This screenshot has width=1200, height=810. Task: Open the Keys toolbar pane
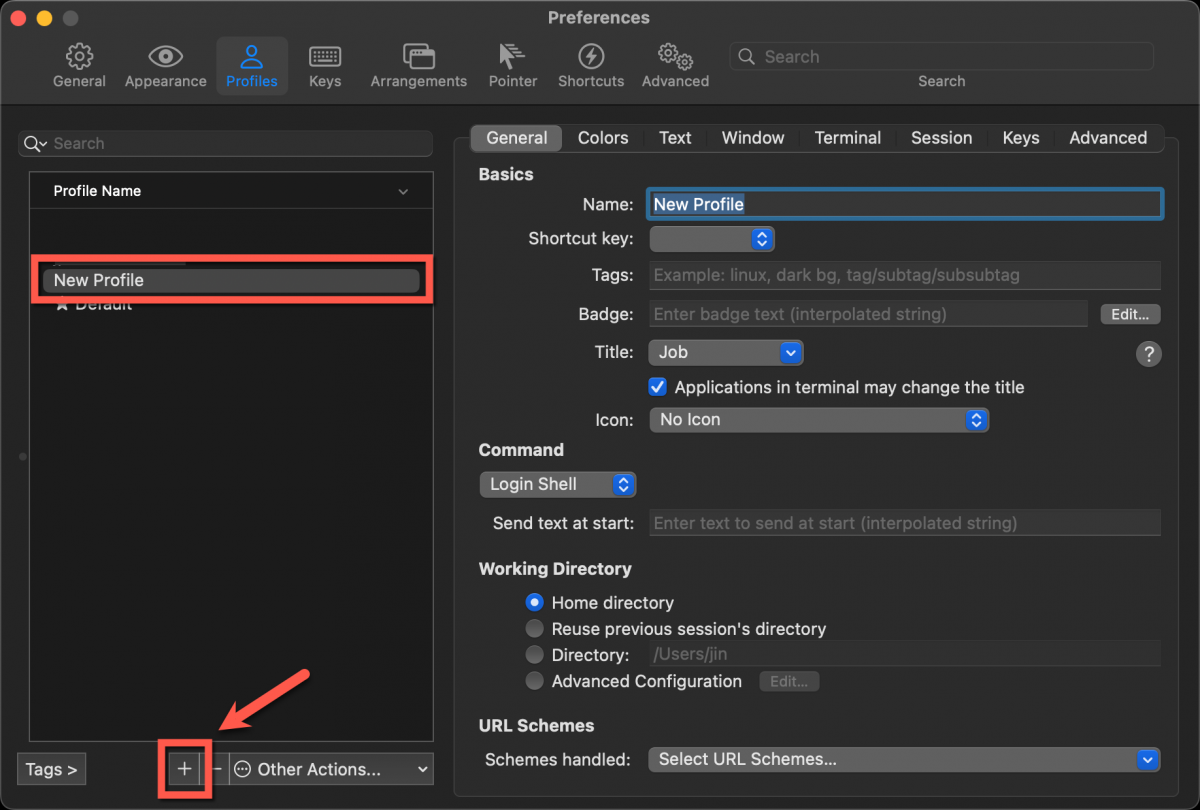(325, 66)
